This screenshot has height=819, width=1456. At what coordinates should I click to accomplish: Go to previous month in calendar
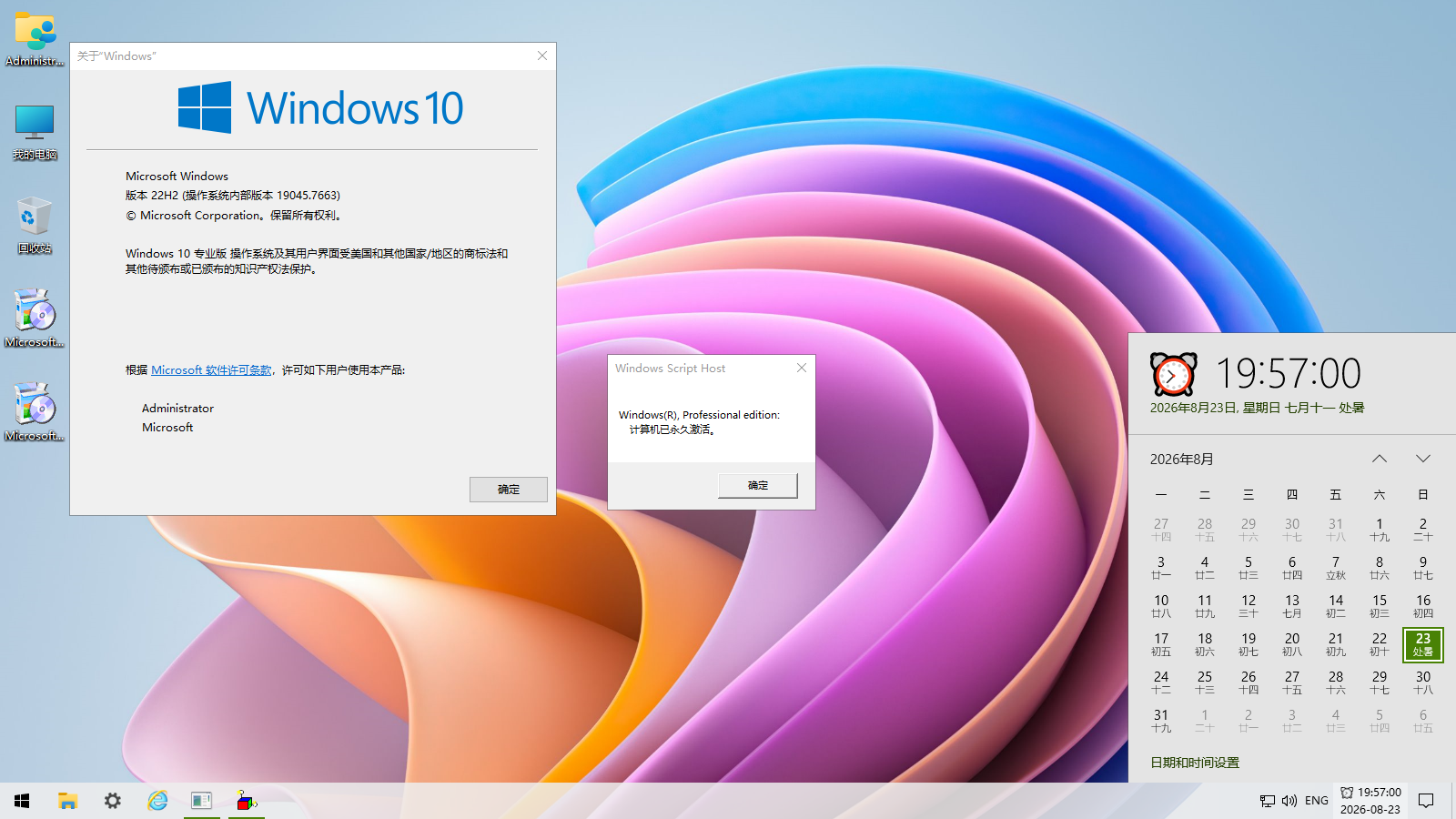tap(1380, 459)
